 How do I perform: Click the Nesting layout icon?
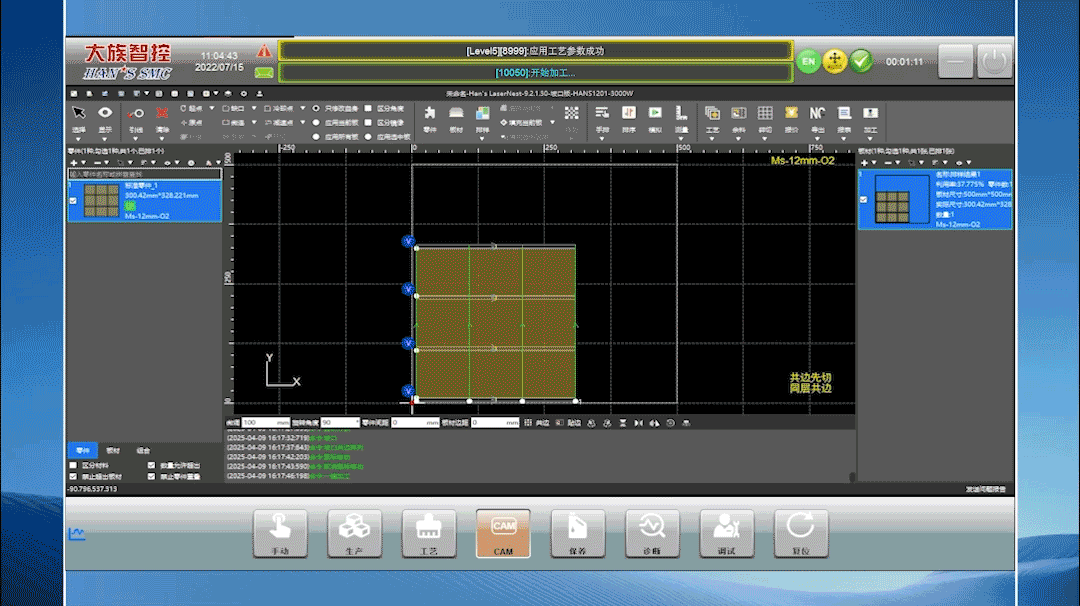tap(482, 113)
